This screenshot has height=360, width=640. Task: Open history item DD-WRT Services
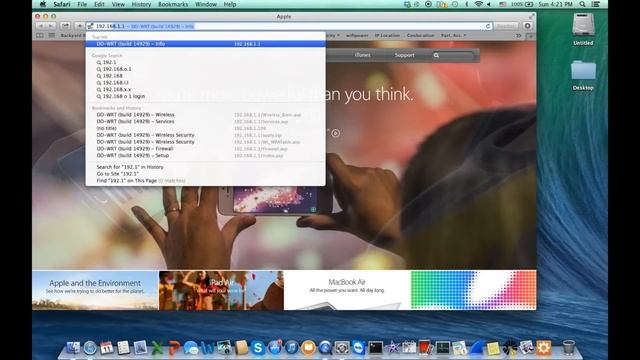(x=205, y=121)
